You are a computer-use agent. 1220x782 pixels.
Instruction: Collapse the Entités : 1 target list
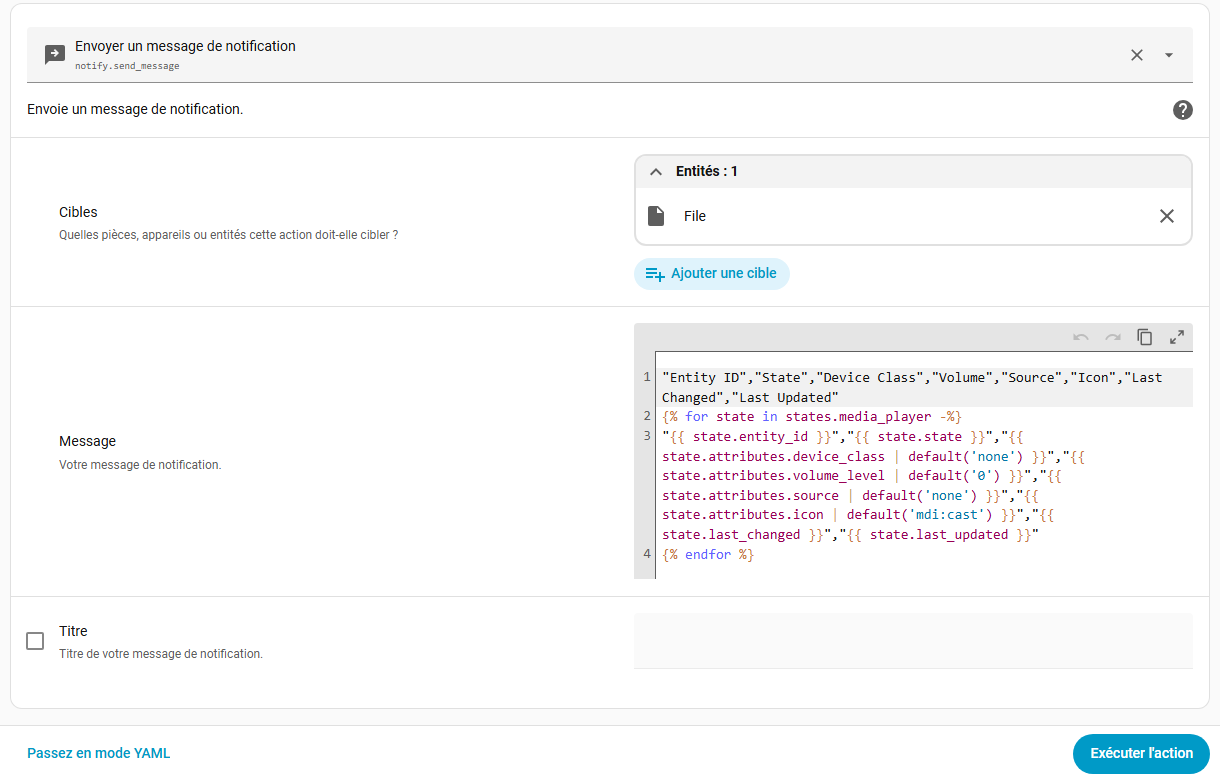point(656,172)
